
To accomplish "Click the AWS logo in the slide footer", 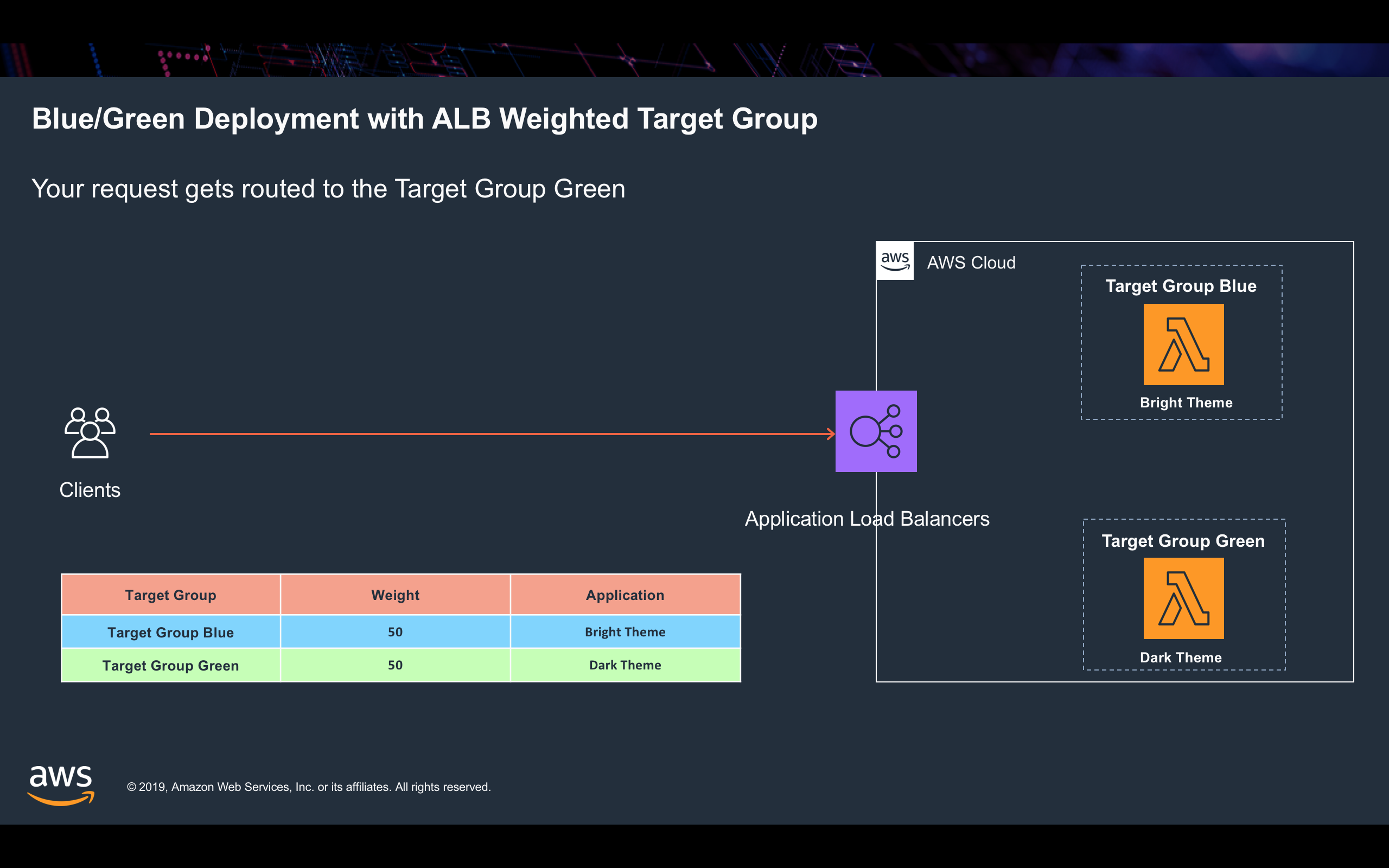I will coord(61,785).
